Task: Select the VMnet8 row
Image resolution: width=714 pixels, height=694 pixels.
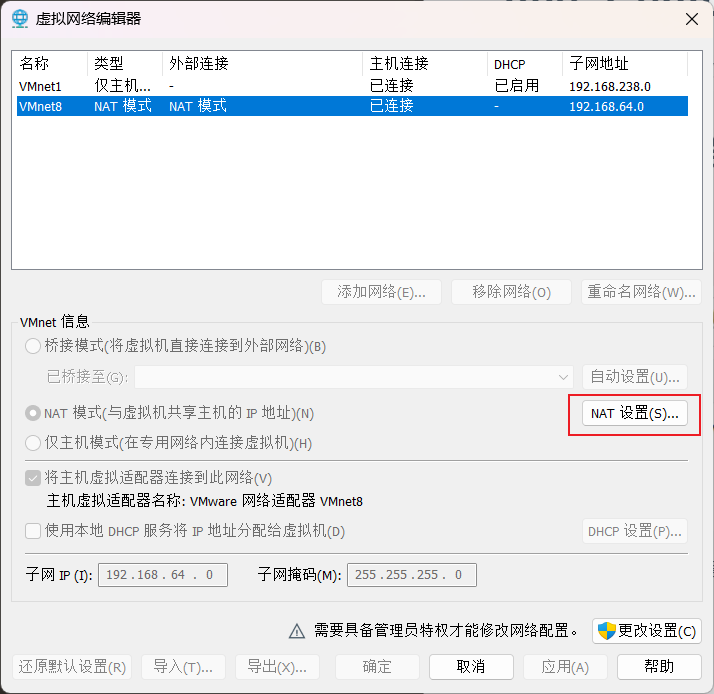Action: [352, 106]
